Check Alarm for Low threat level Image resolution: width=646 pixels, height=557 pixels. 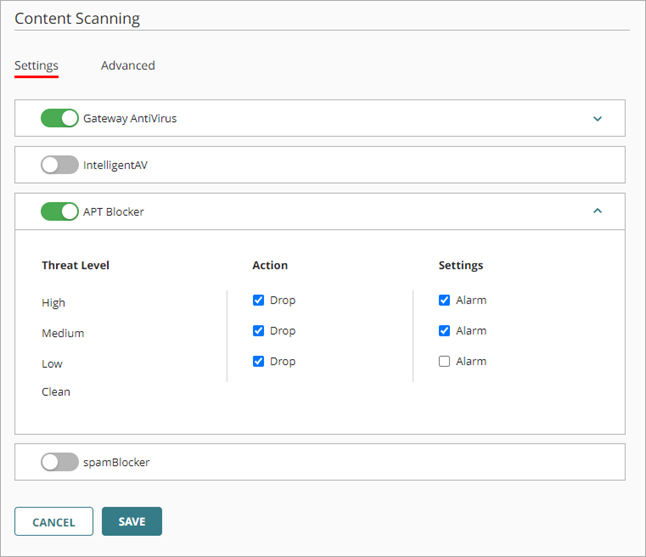click(x=445, y=361)
